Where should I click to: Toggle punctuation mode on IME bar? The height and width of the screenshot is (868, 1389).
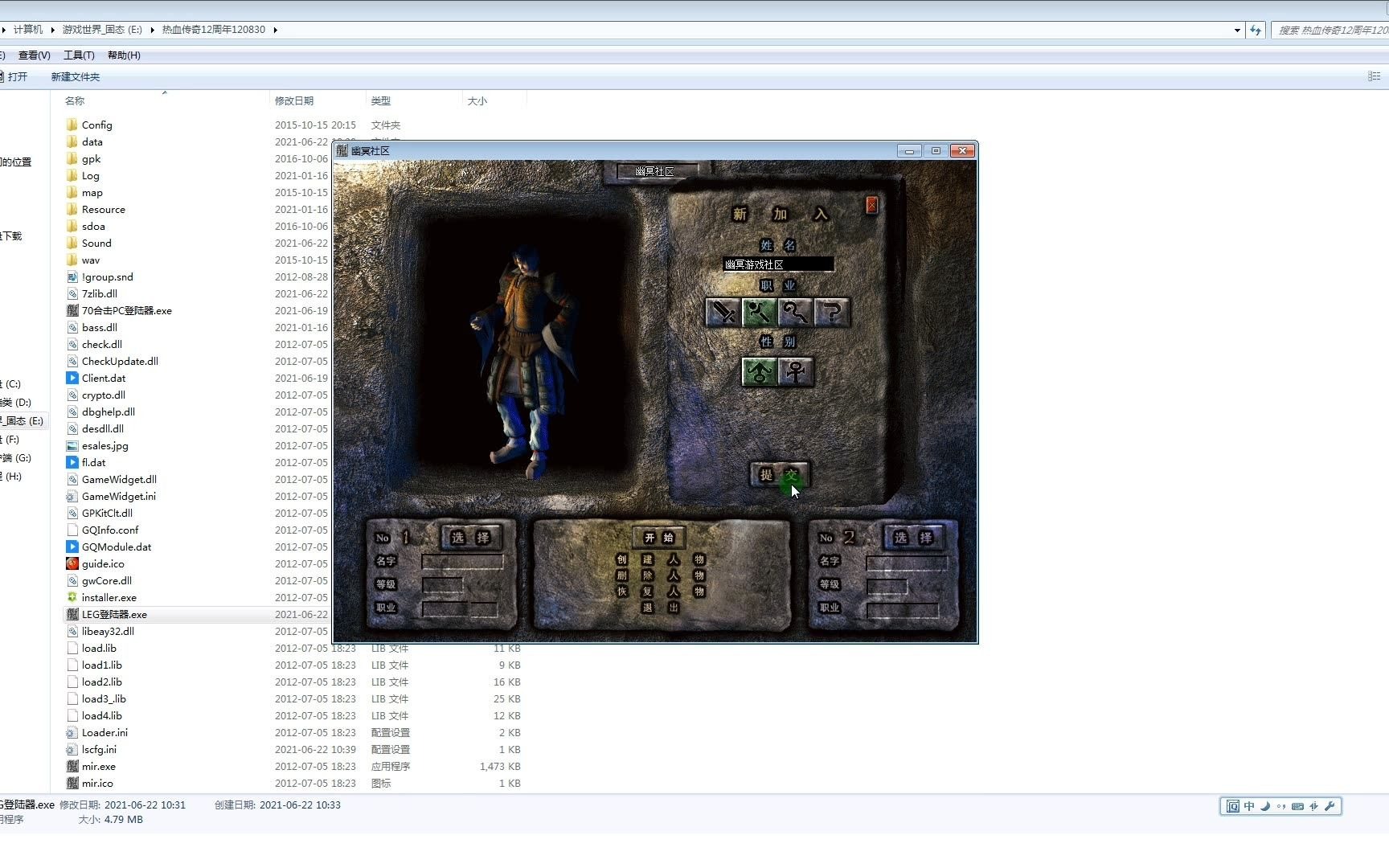1280,806
